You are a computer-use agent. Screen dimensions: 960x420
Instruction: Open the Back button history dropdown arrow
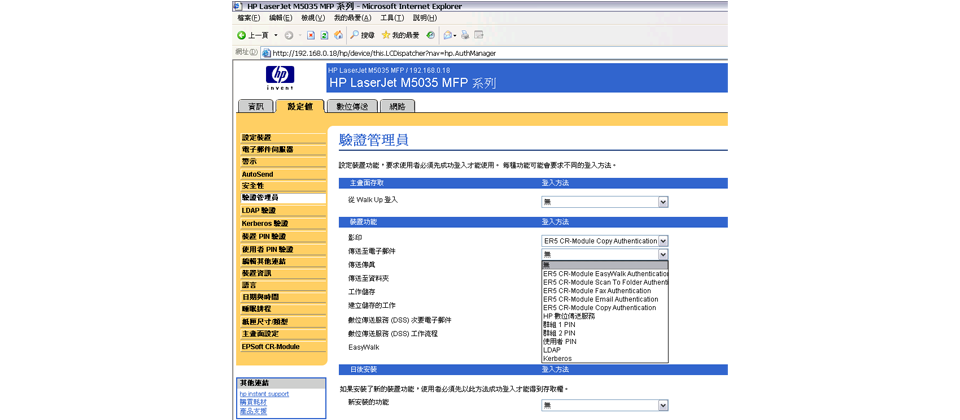[276, 36]
